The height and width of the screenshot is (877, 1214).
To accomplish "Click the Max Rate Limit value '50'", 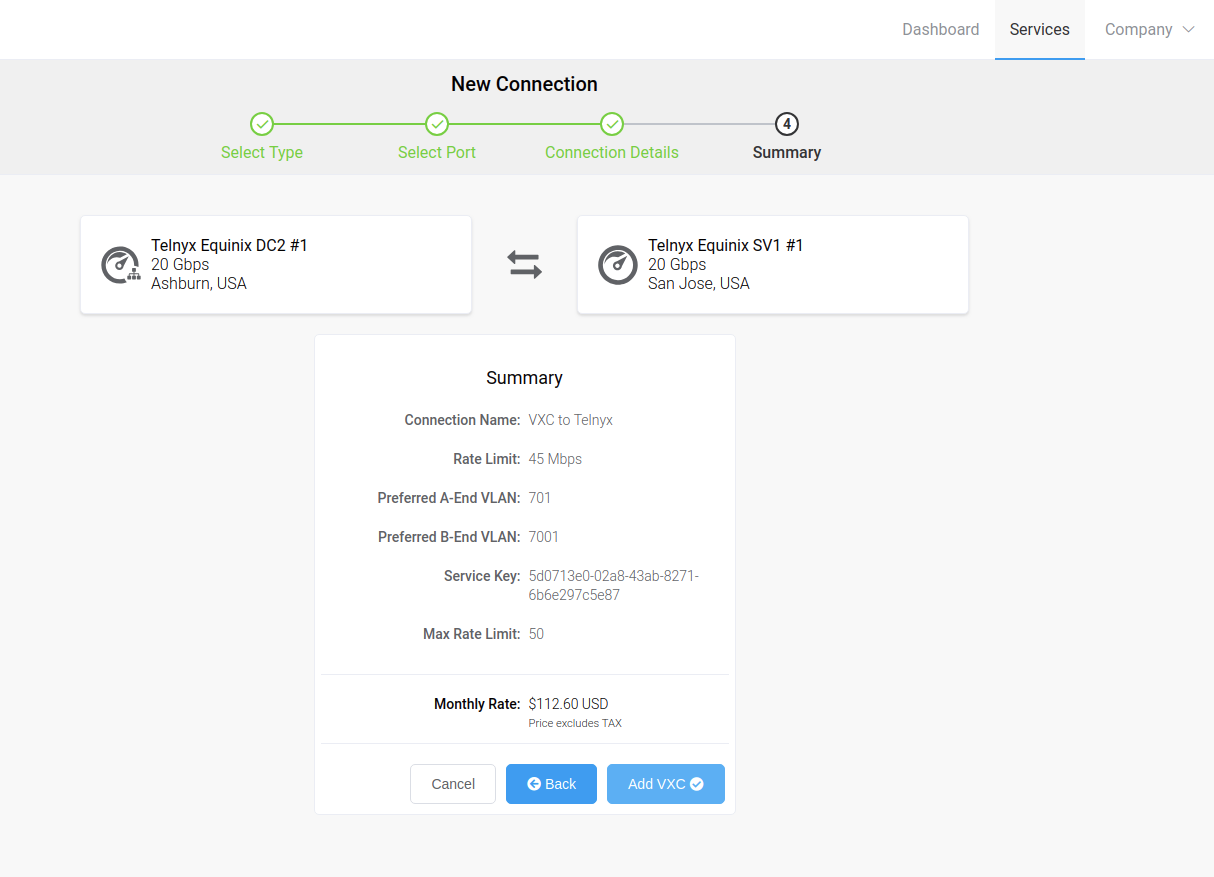I will pyautogui.click(x=537, y=634).
